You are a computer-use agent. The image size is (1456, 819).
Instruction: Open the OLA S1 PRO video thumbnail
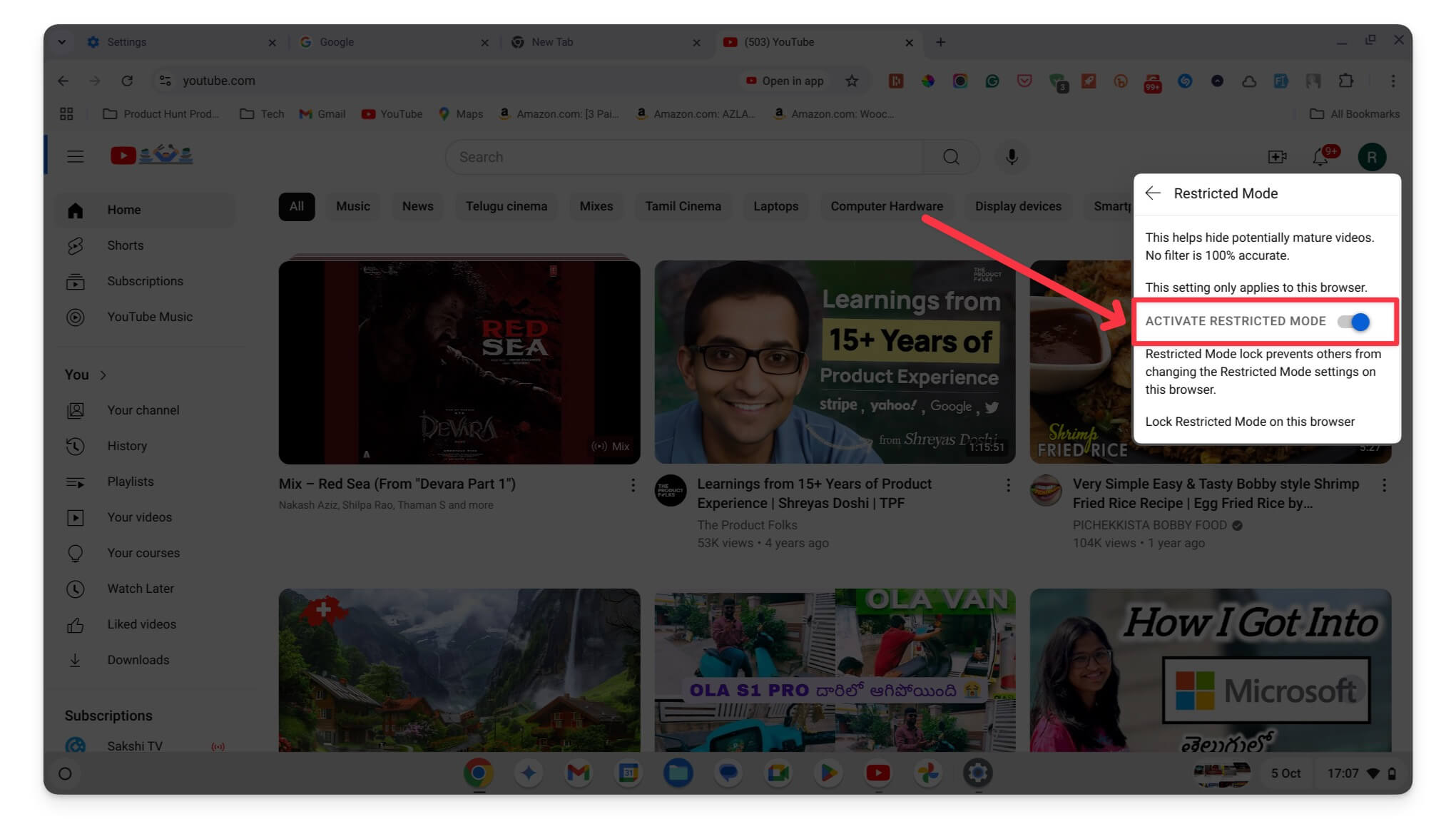(x=835, y=670)
